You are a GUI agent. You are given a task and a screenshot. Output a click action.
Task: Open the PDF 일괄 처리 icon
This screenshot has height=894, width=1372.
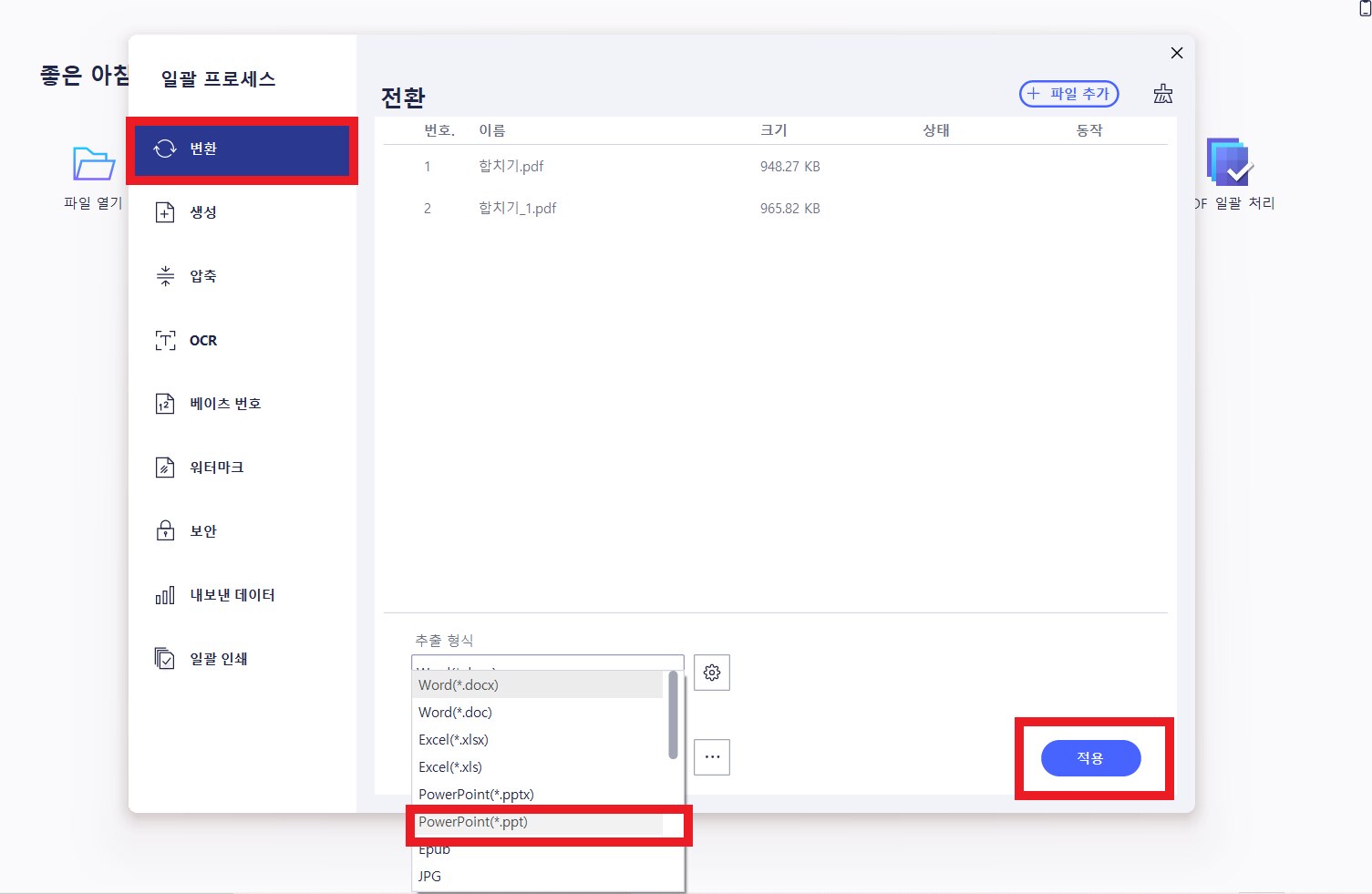click(x=1229, y=162)
